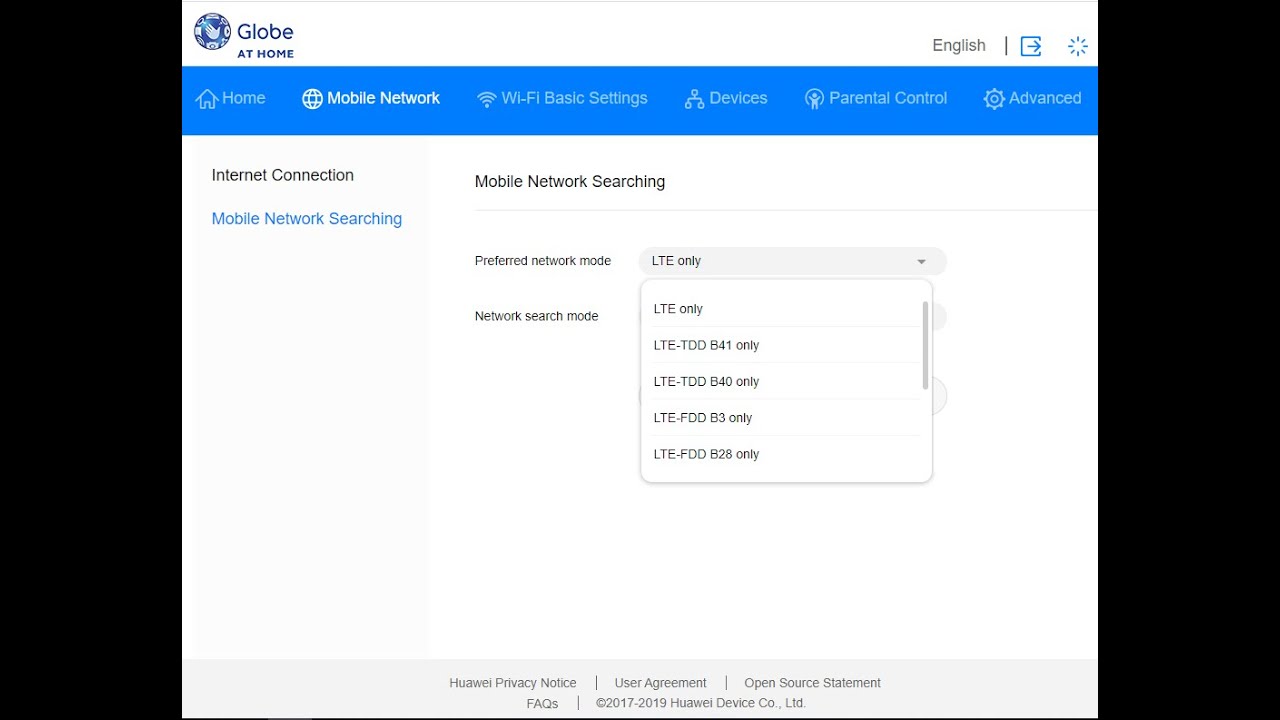Open the Home tab
1280x720 pixels.
pyautogui.click(x=231, y=99)
